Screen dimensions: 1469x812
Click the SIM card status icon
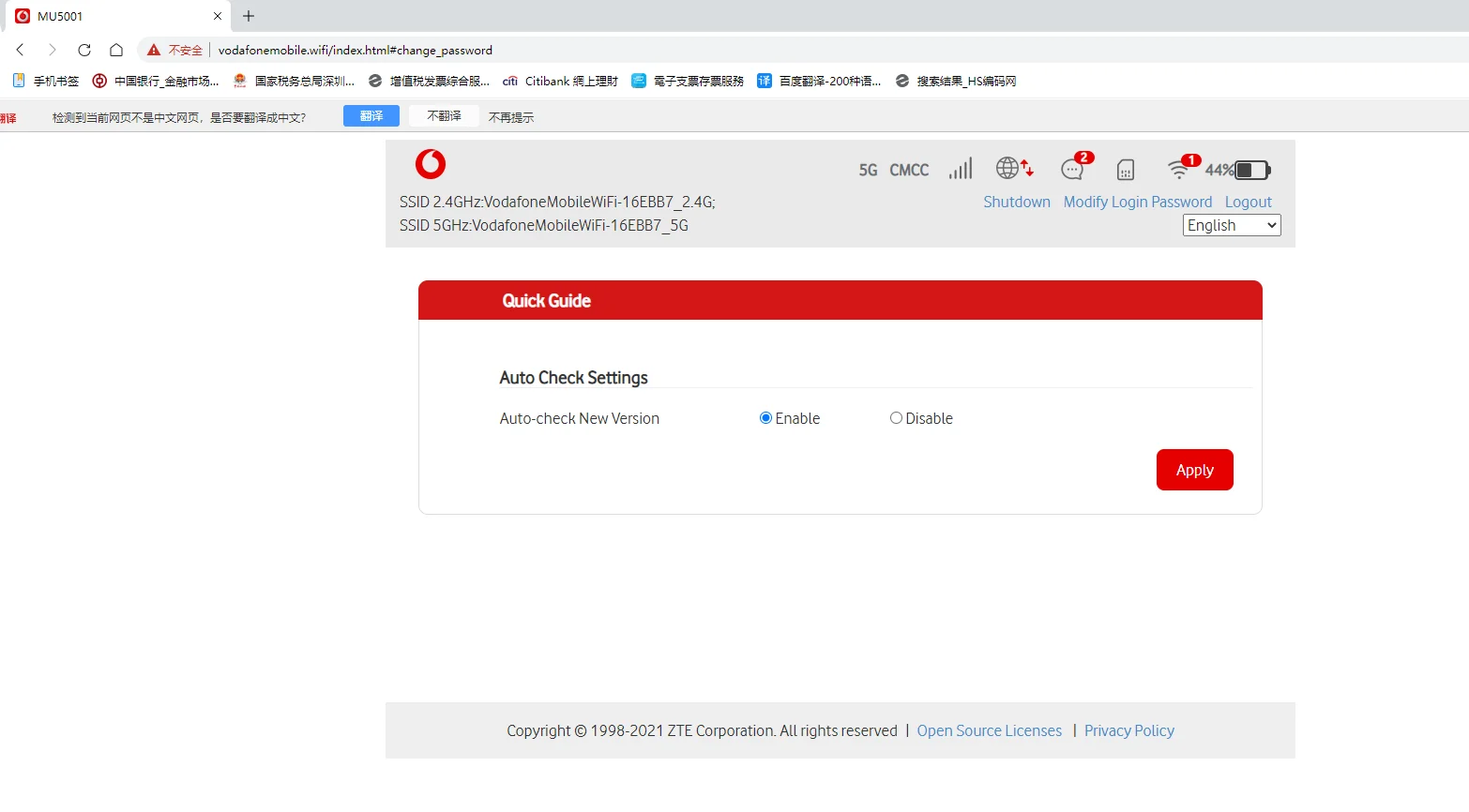[1126, 170]
